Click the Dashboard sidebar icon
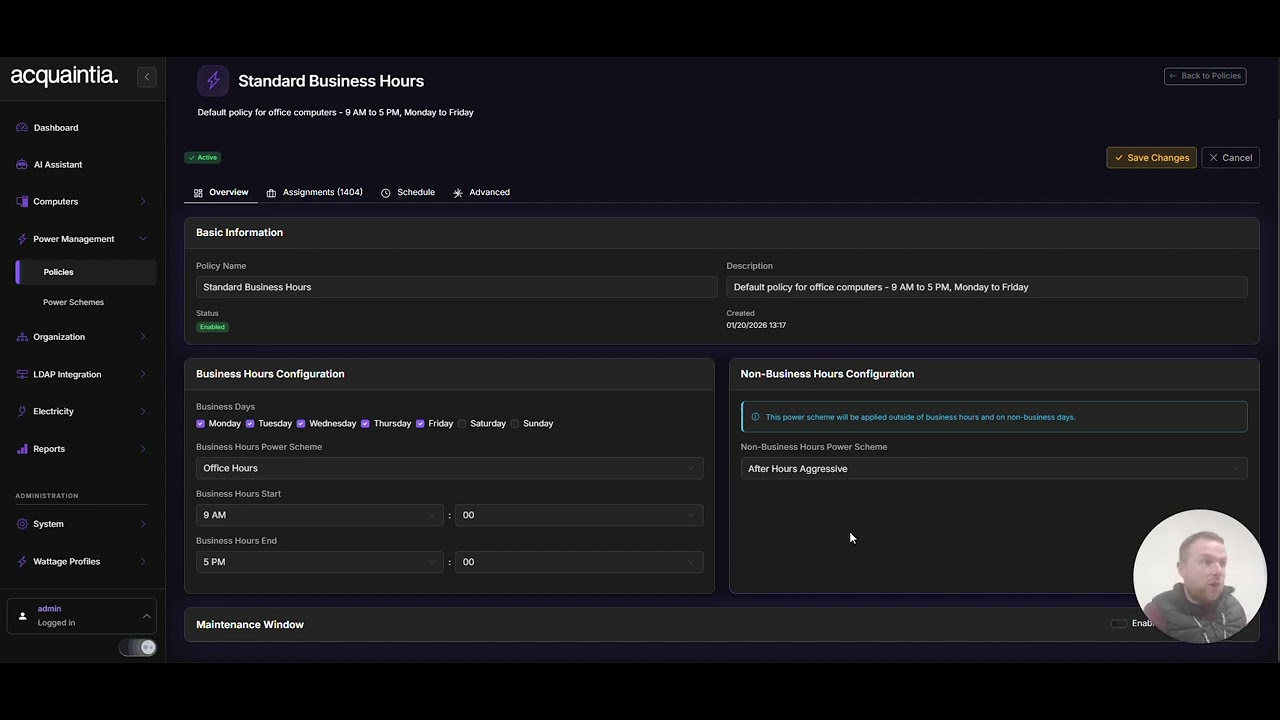The width and height of the screenshot is (1280, 720). [x=22, y=128]
